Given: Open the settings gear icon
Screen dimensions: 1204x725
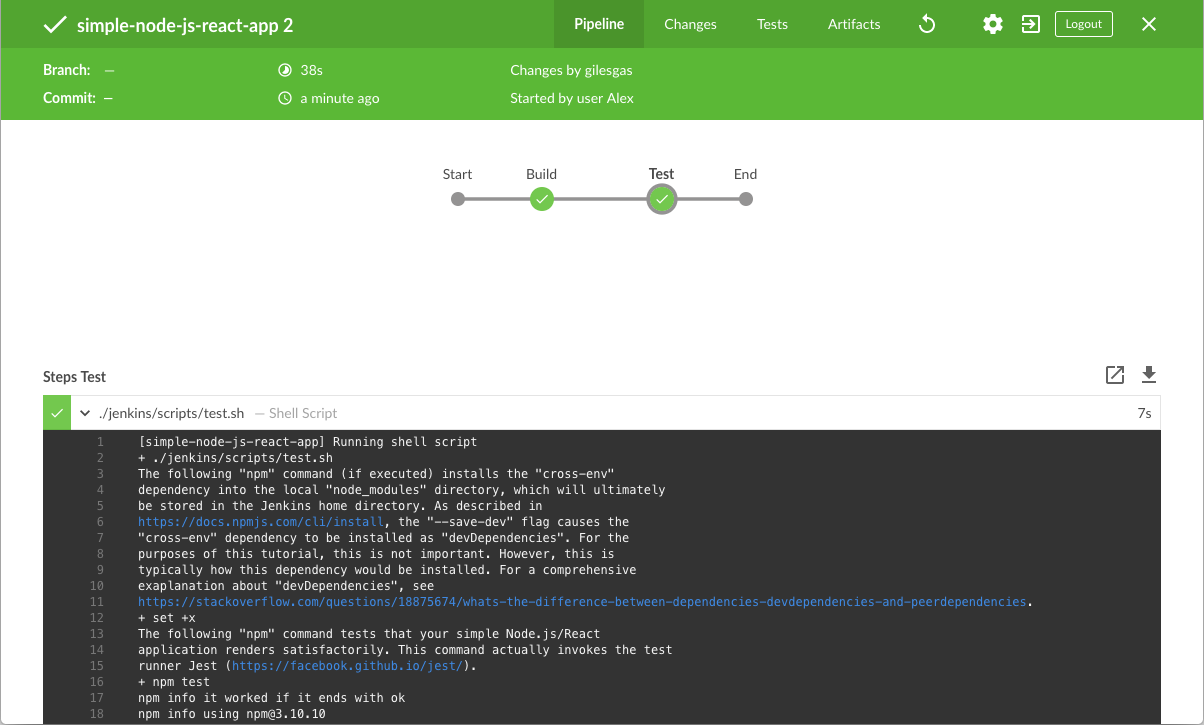Looking at the screenshot, I should tap(992, 24).
